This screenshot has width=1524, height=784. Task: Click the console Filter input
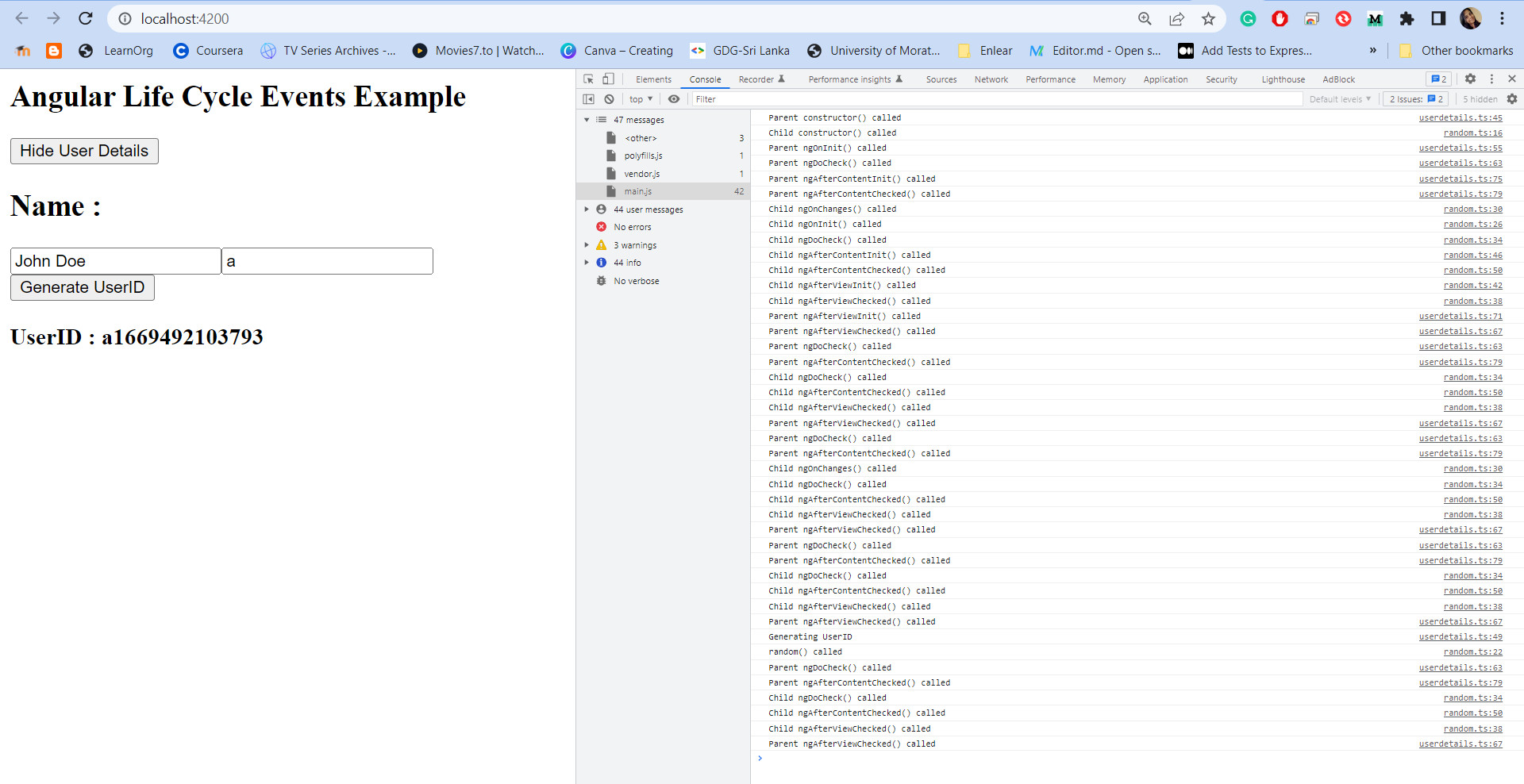997,99
